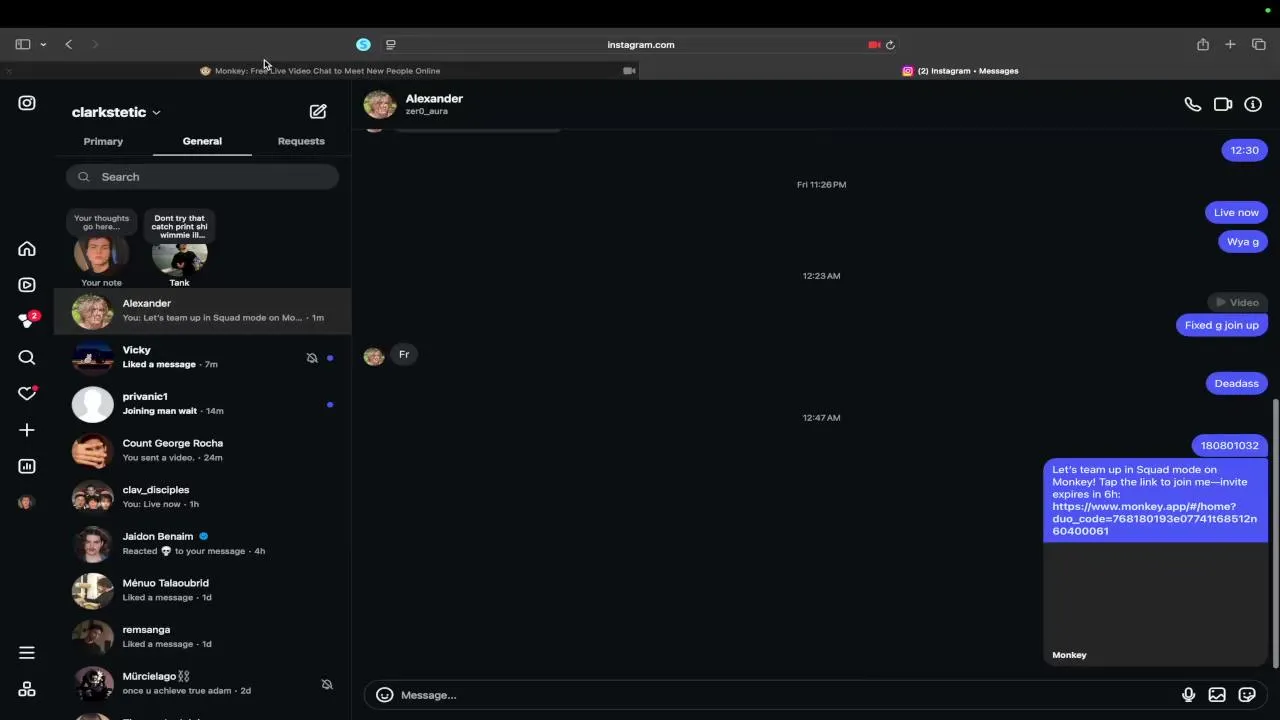
Task: Open the Dashboard chart icon in sidebar
Action: [x=27, y=466]
